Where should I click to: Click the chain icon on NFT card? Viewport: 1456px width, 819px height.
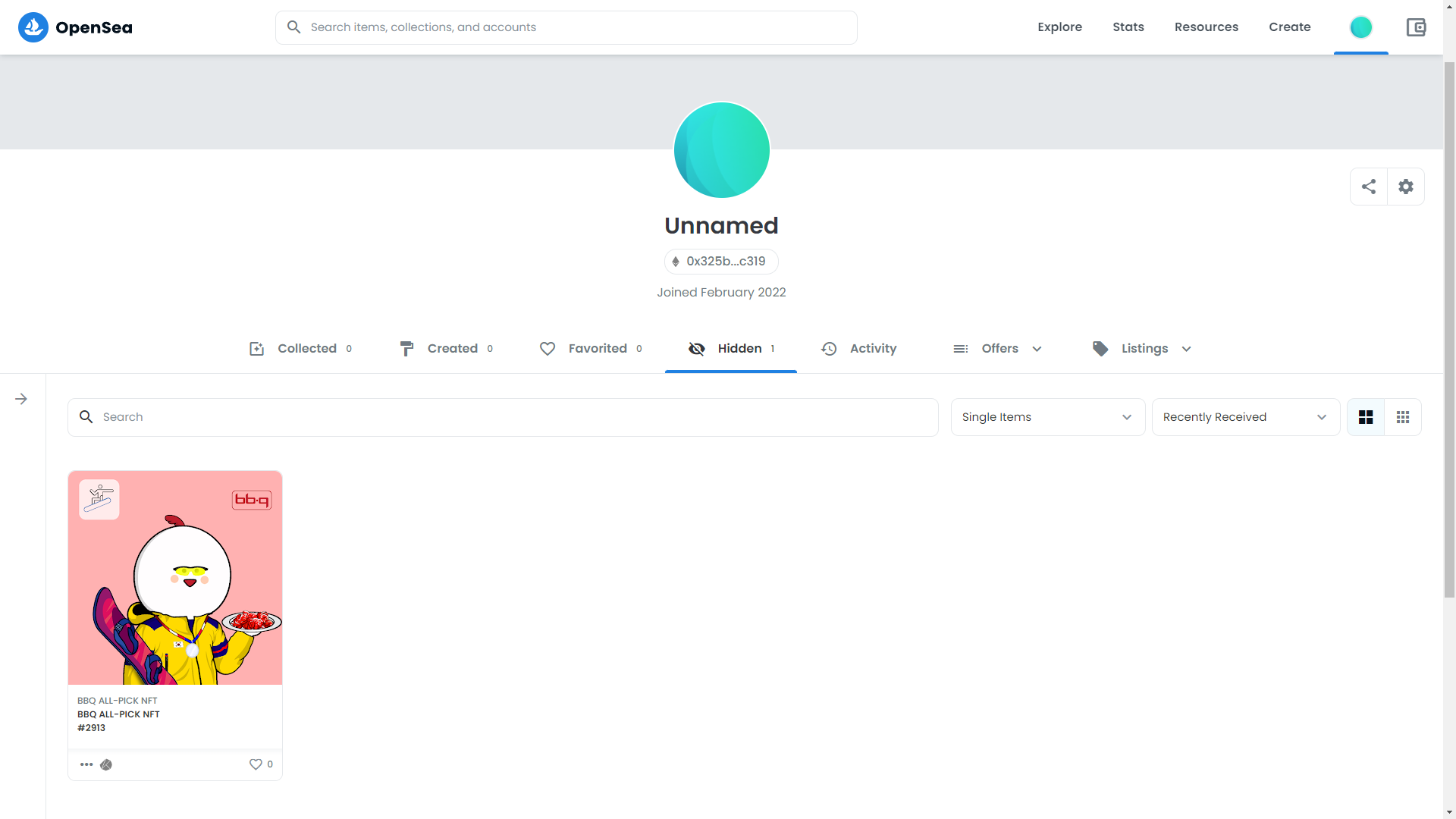point(106,764)
